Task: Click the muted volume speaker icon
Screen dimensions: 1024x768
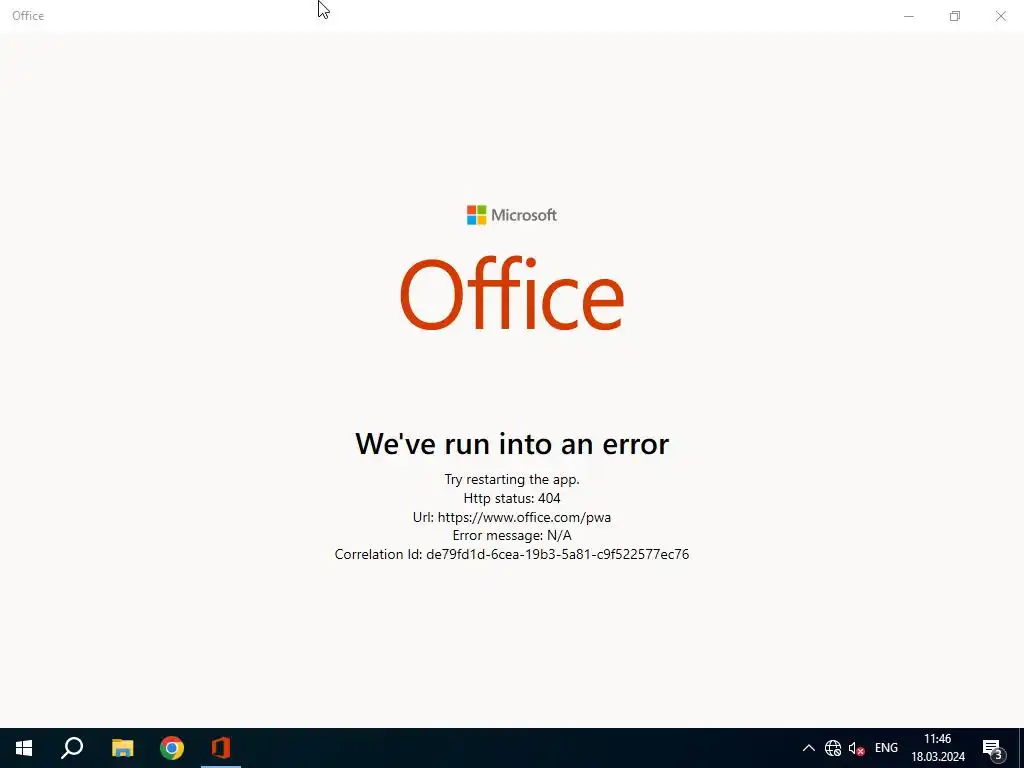Action: pos(856,748)
